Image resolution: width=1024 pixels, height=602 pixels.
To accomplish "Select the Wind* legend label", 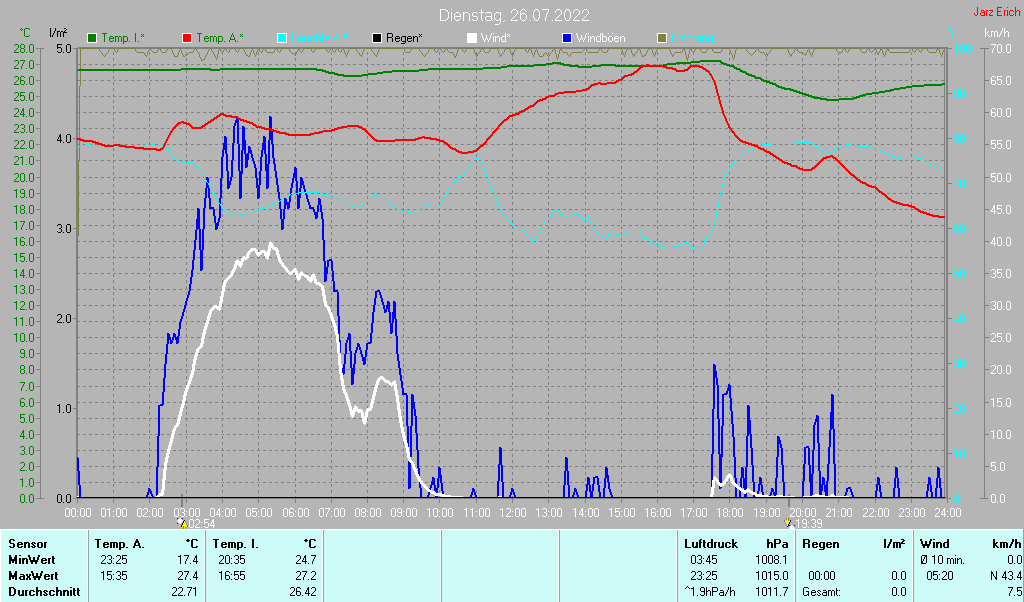I will coord(496,39).
